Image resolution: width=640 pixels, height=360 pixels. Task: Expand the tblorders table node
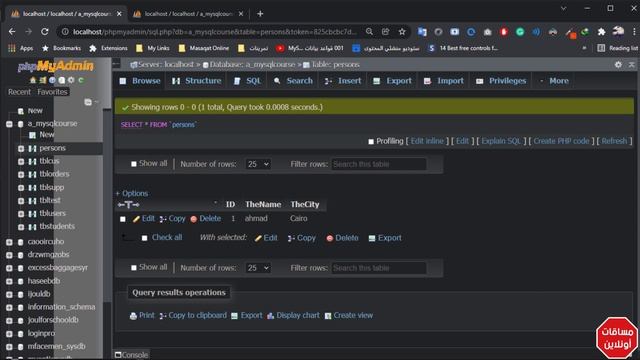[21, 175]
